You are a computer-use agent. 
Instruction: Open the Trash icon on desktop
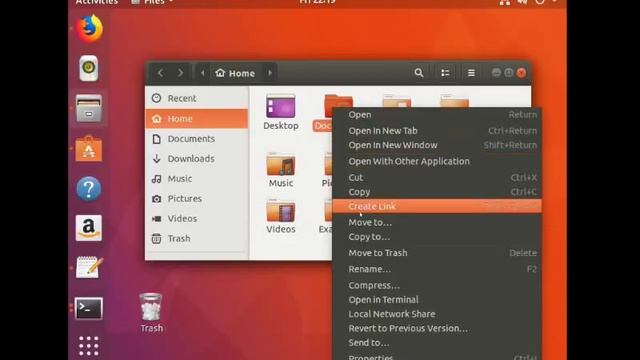tap(151, 313)
